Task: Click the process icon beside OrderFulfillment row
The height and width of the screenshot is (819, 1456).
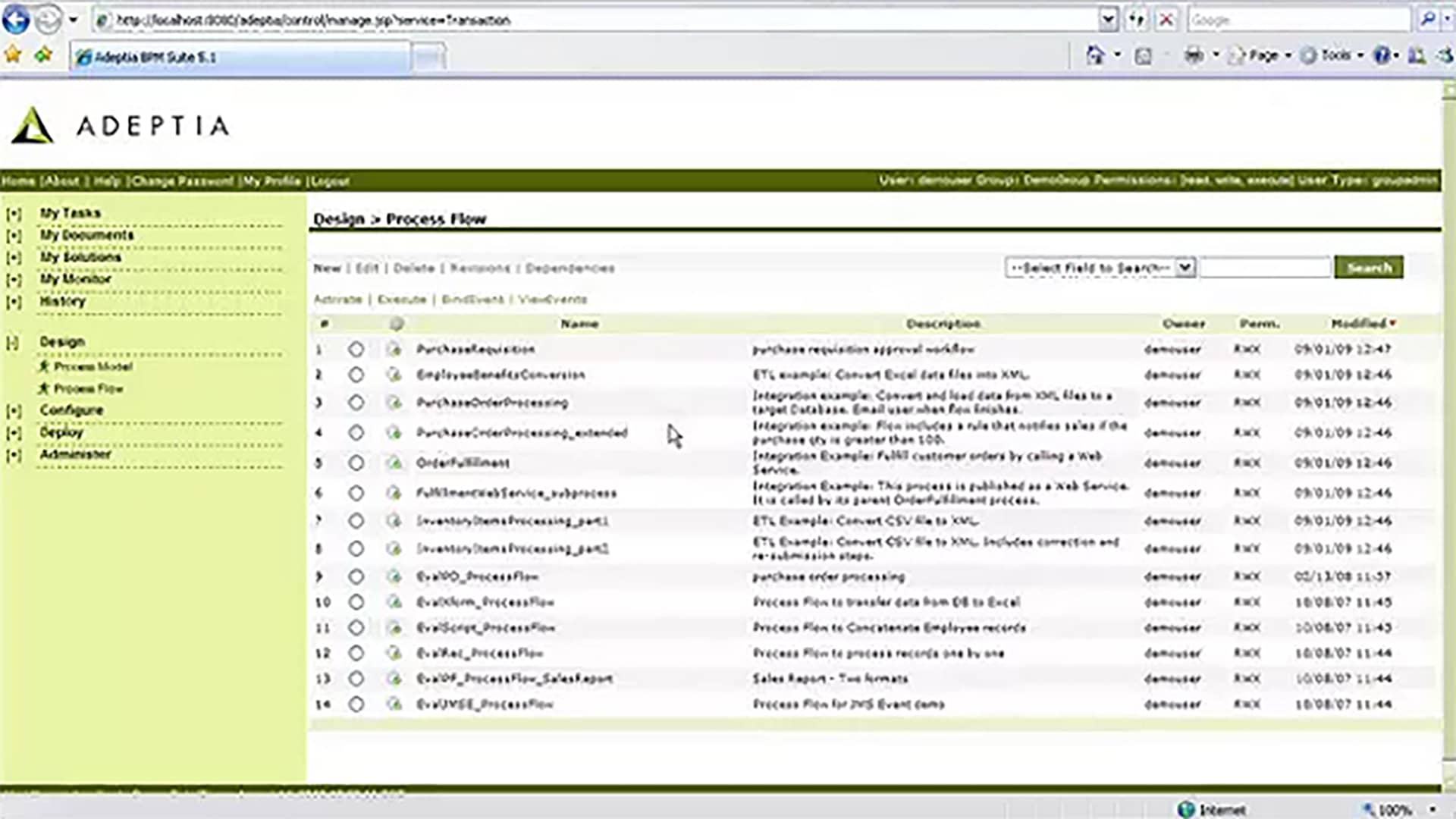Action: pos(394,463)
